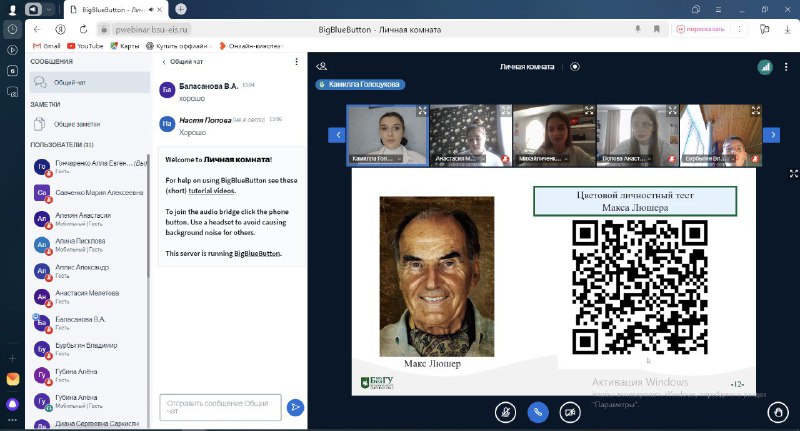Click the pwebinar.bsu-eis.ru address field
Viewport: 800px width, 431px height.
(152, 30)
